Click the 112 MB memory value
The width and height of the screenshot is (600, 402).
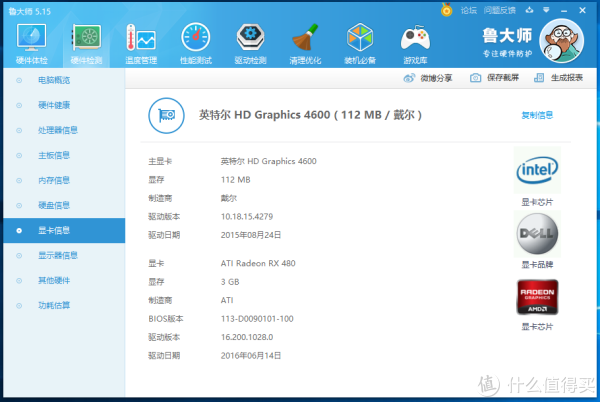[x=235, y=180]
